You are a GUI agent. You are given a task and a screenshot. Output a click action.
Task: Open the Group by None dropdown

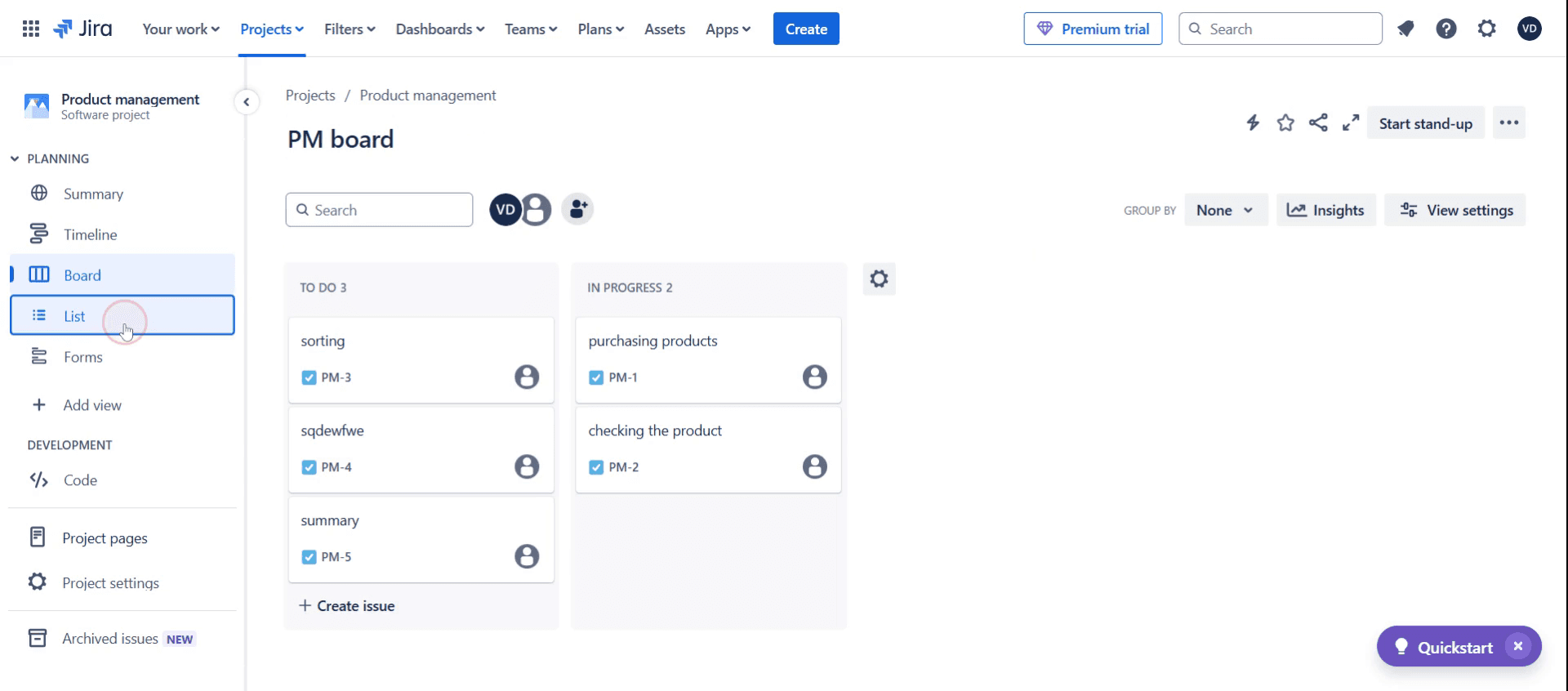pos(1225,210)
